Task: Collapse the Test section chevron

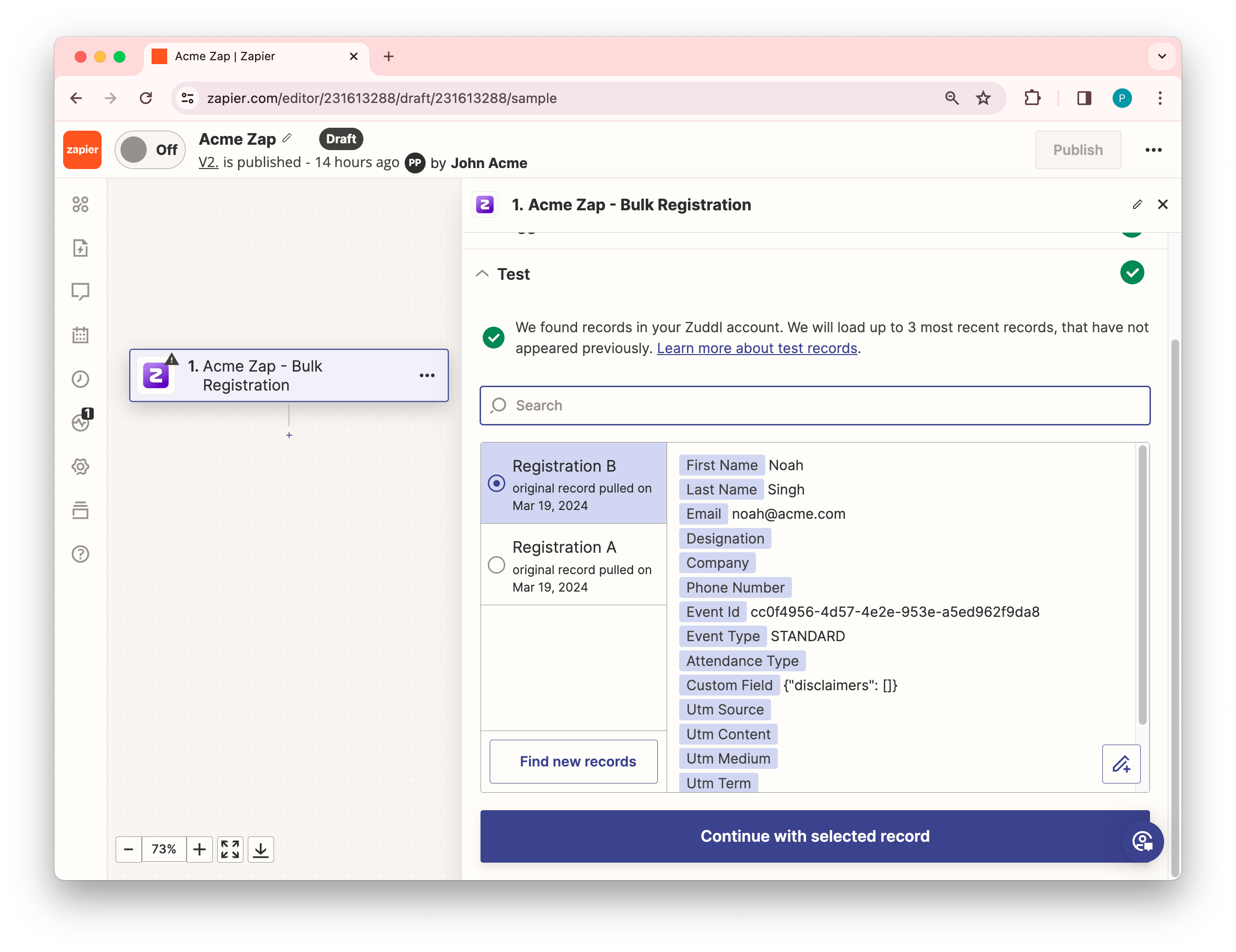Action: pos(482,274)
